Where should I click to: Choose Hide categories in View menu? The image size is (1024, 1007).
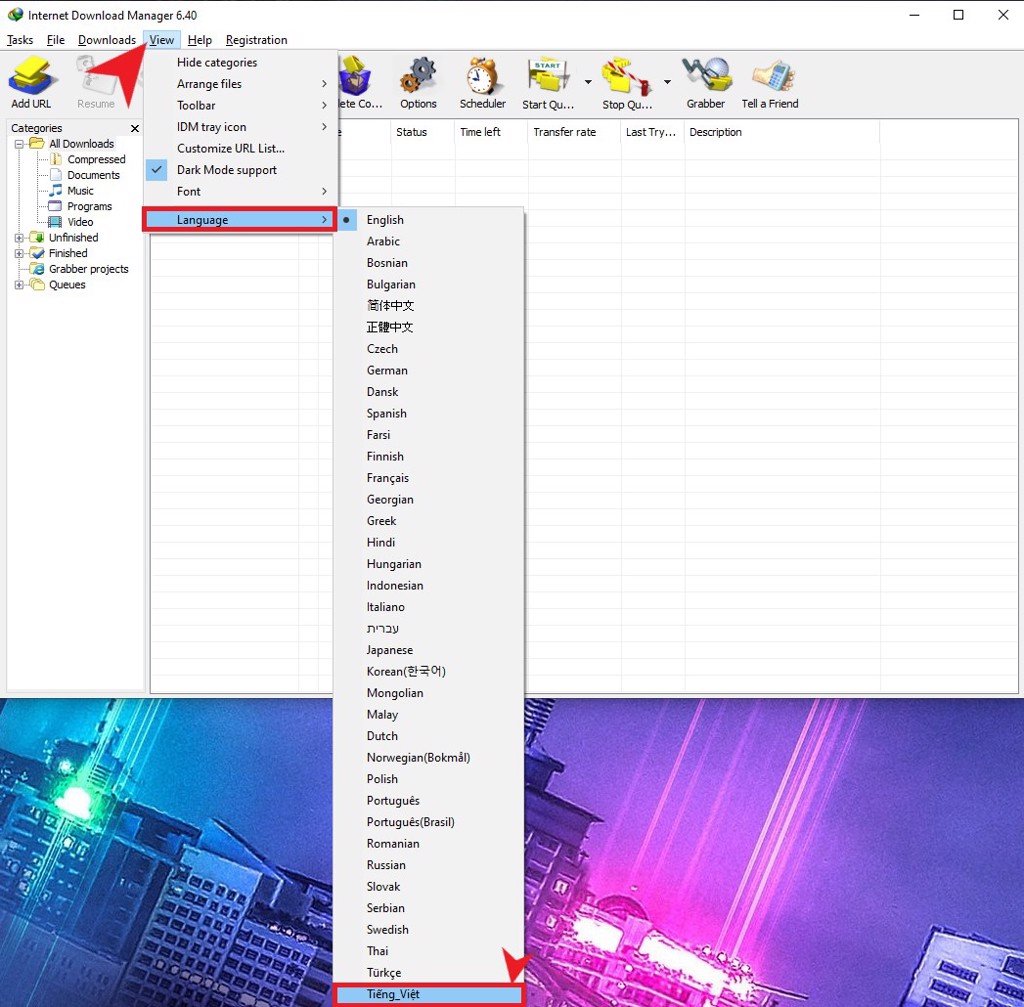[240, 62]
